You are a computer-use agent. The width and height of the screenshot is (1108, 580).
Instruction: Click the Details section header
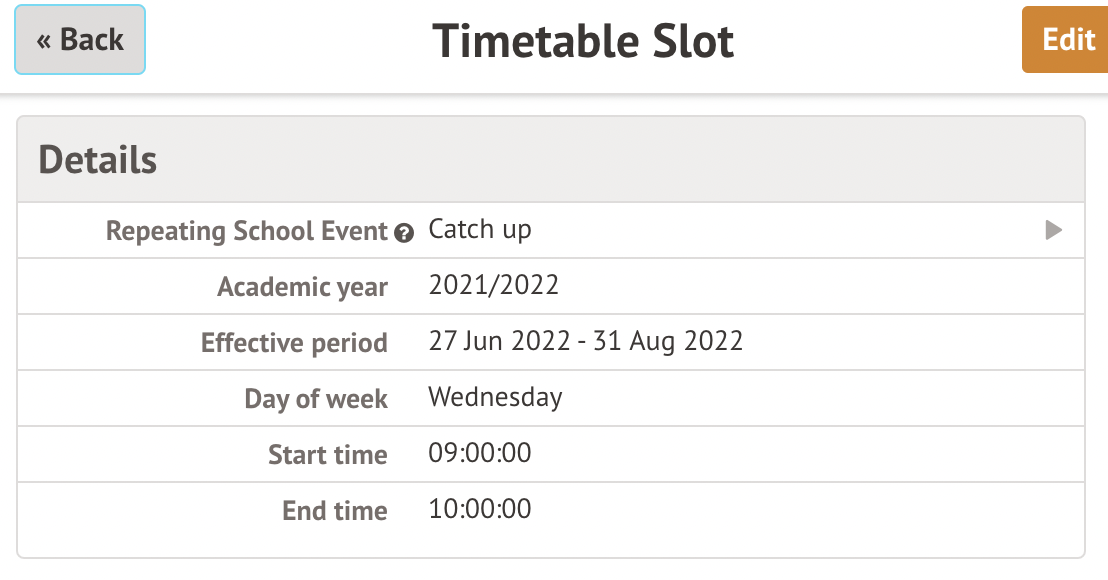pyautogui.click(x=98, y=160)
